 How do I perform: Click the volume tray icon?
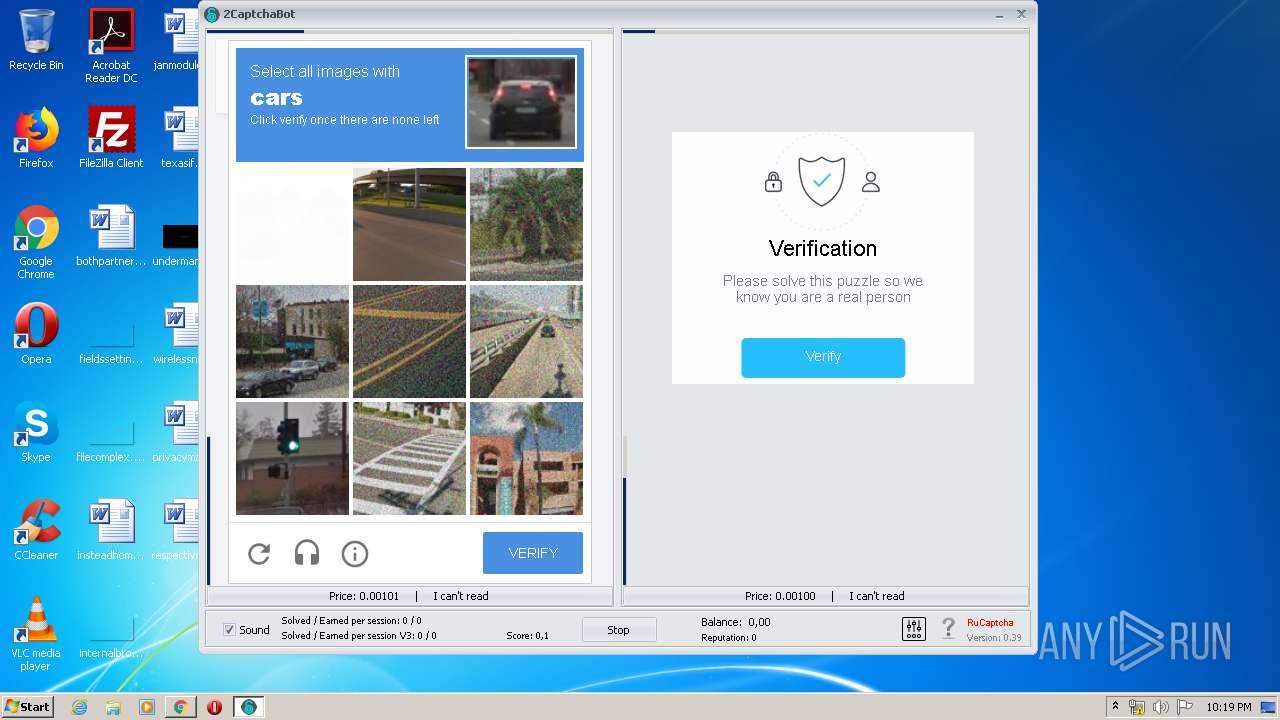click(1161, 707)
